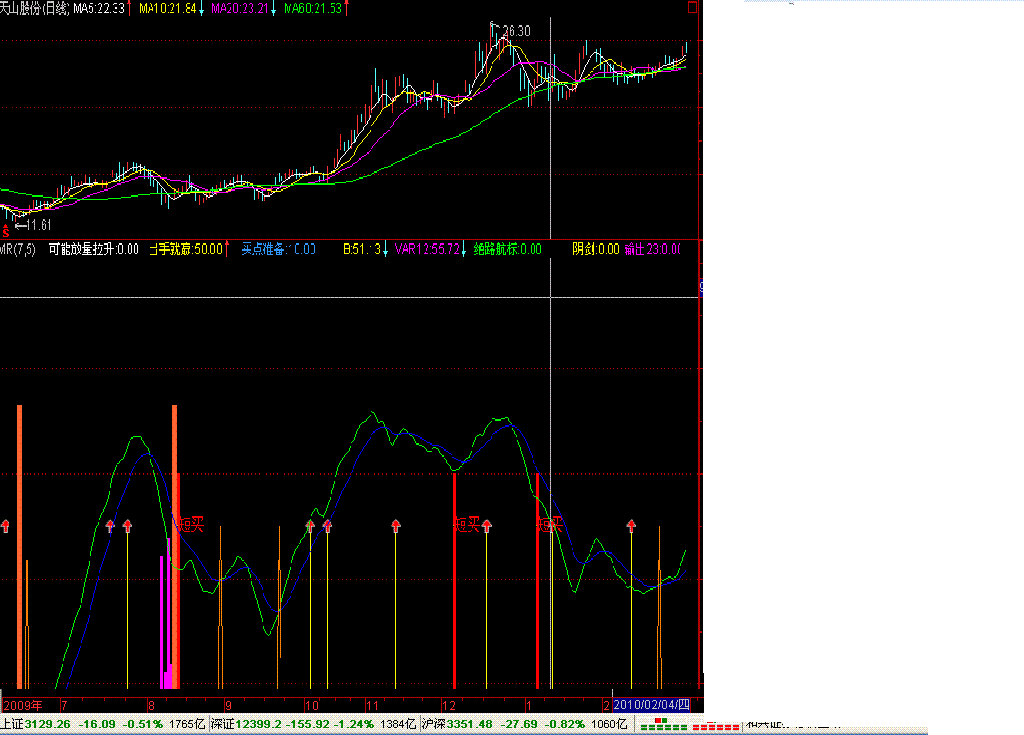This screenshot has height=735, width=1024.
Task: Click the 可能放量拉升:0.00 indicator value
Action: pyautogui.click(x=93, y=249)
